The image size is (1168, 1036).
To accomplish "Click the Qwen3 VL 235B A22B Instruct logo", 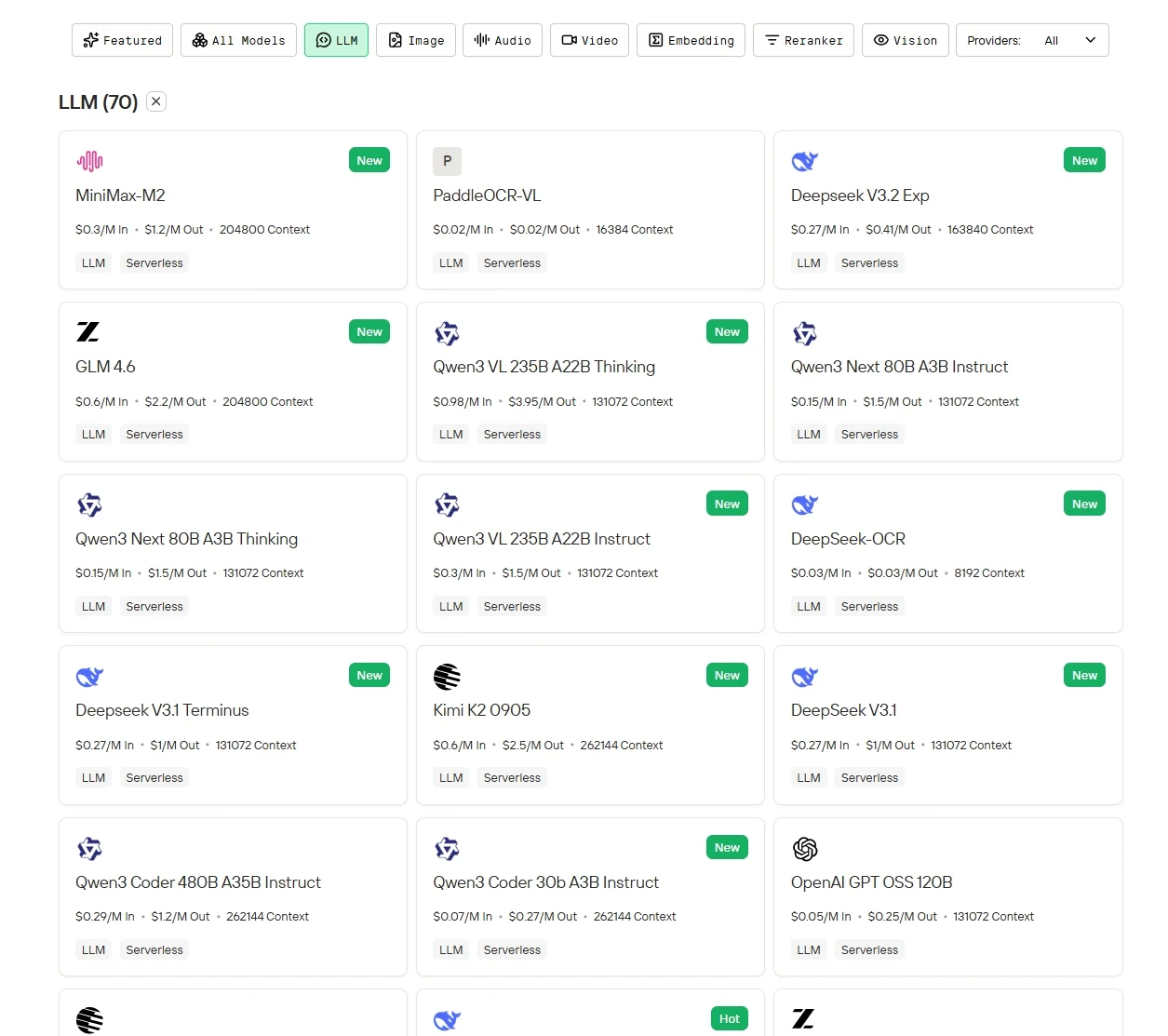I will [x=447, y=505].
